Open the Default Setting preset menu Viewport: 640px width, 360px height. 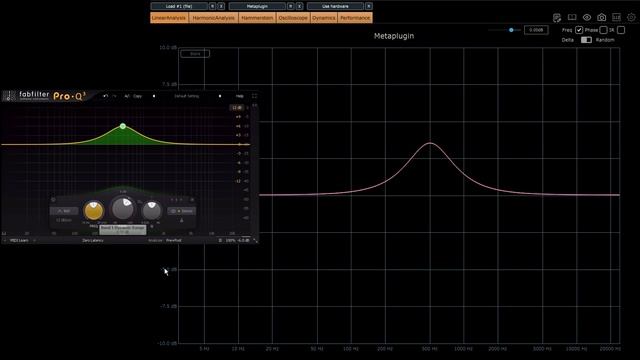[187, 96]
